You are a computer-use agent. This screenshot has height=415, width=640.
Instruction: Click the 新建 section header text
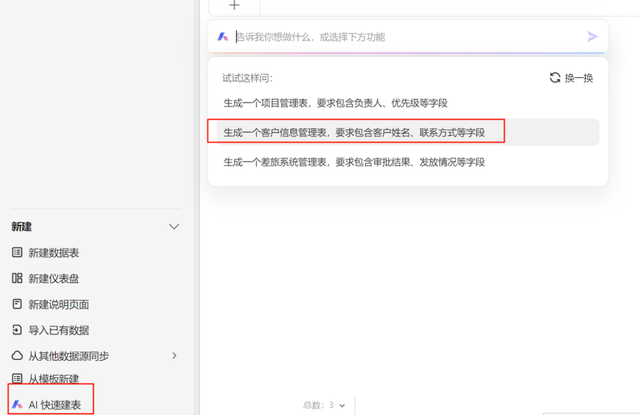(x=22, y=226)
